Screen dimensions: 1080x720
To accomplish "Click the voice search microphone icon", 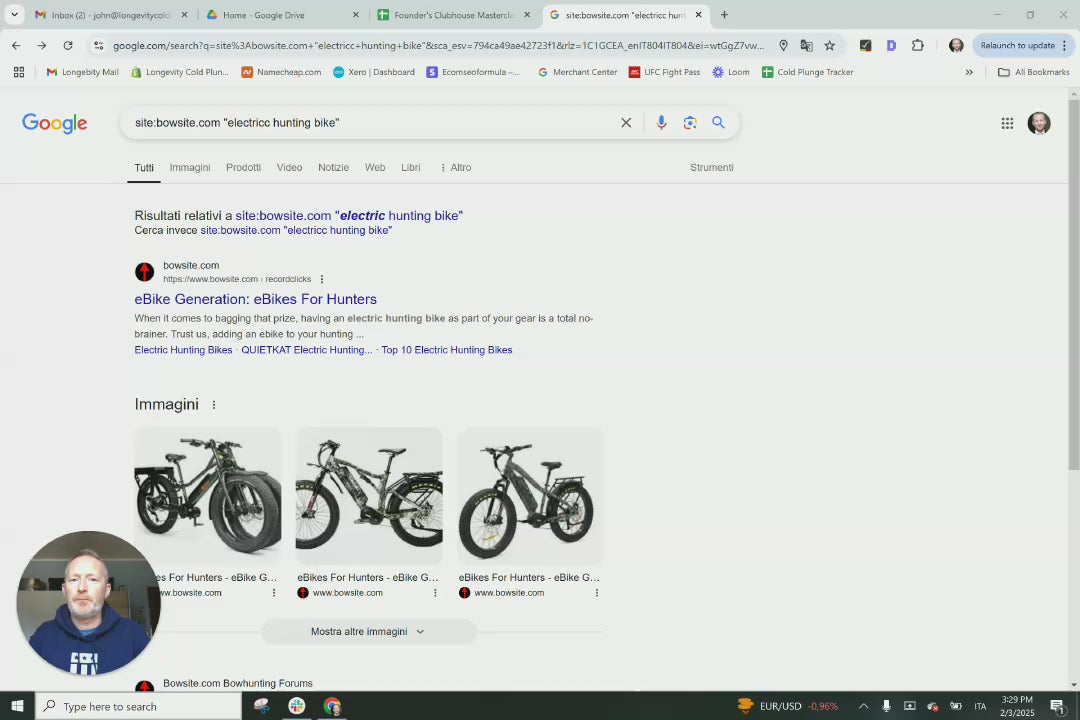I will click(661, 123).
